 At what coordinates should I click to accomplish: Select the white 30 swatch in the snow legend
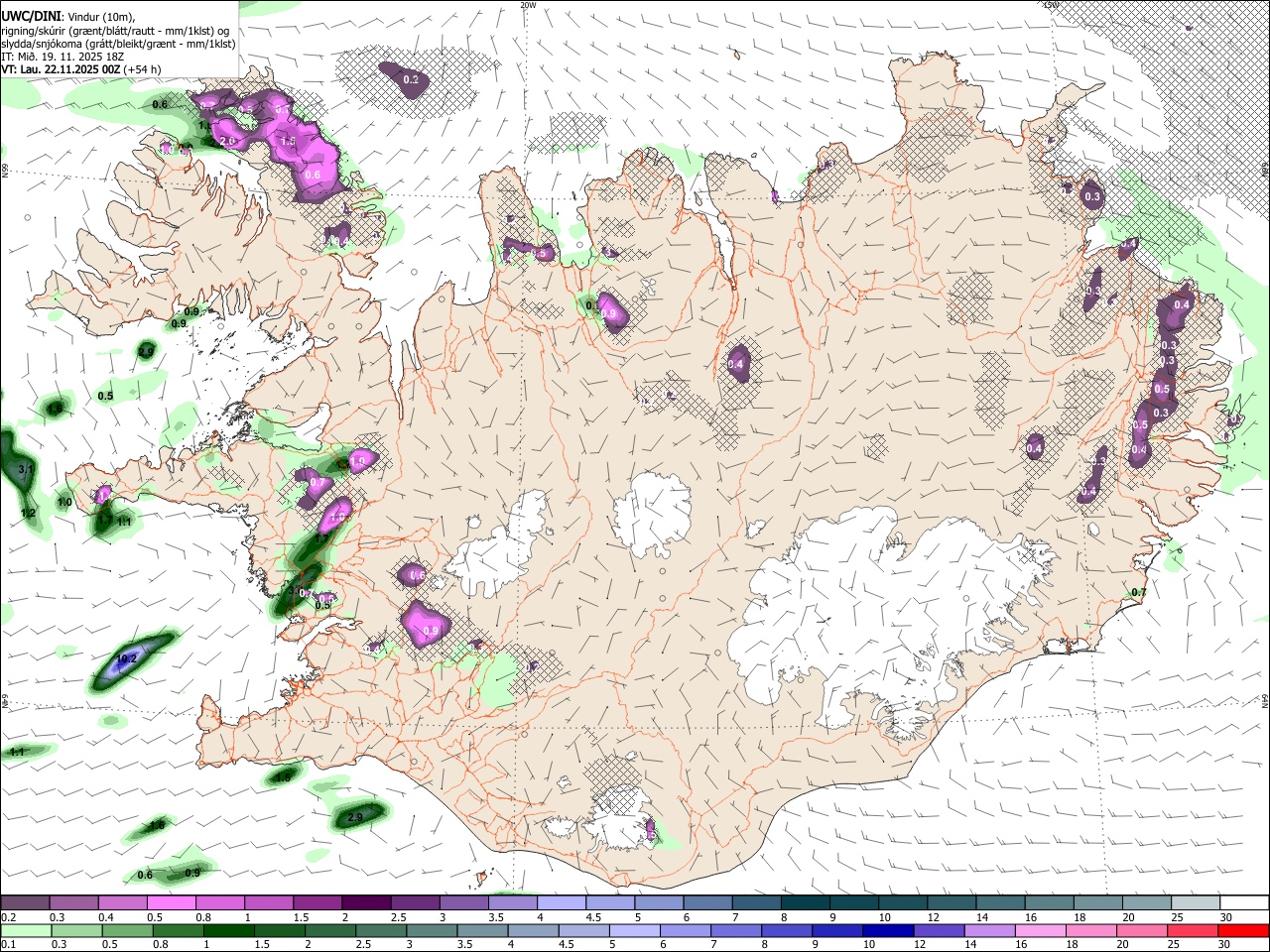point(1243,903)
